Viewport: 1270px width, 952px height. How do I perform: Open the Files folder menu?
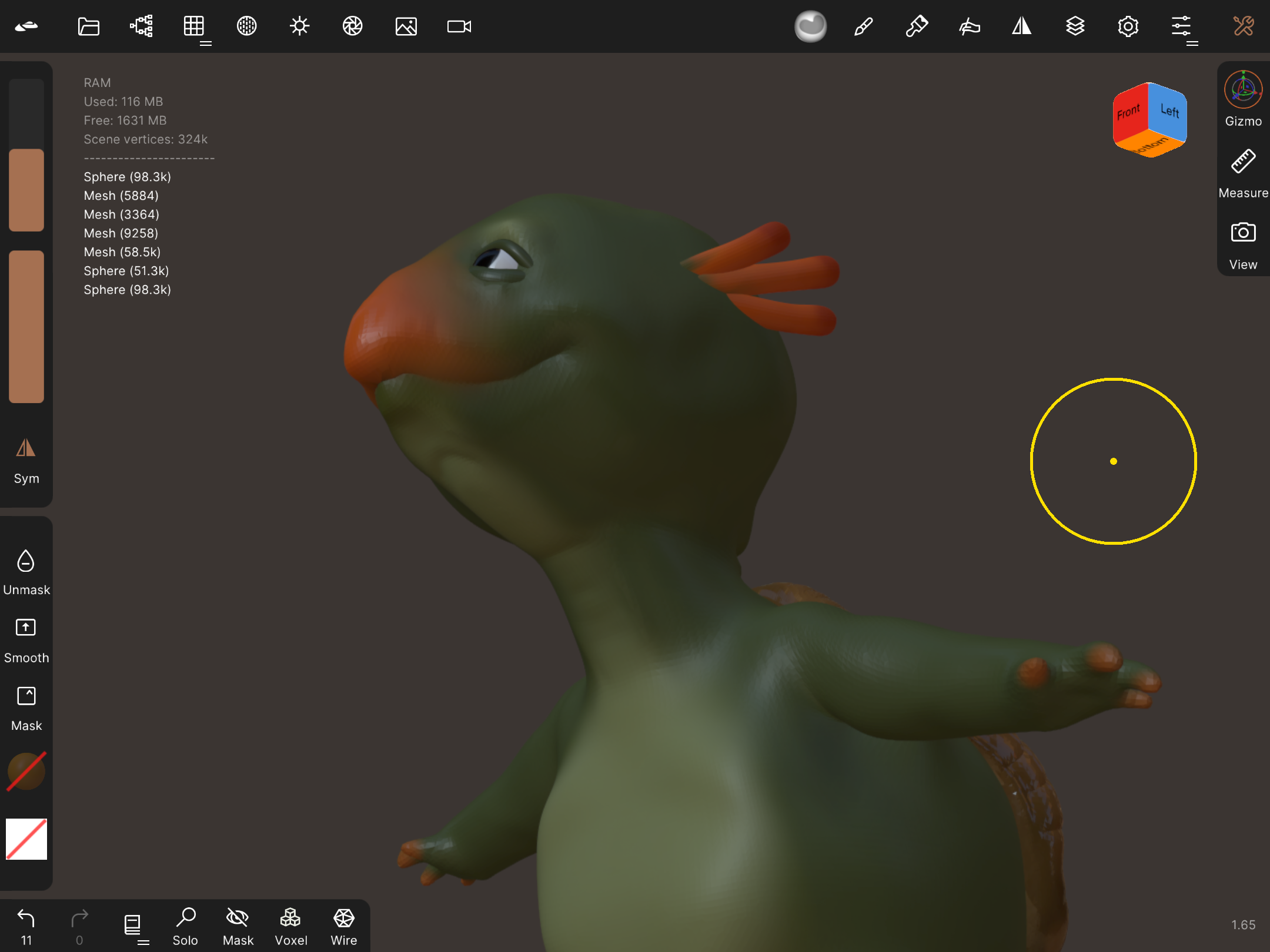pyautogui.click(x=88, y=26)
